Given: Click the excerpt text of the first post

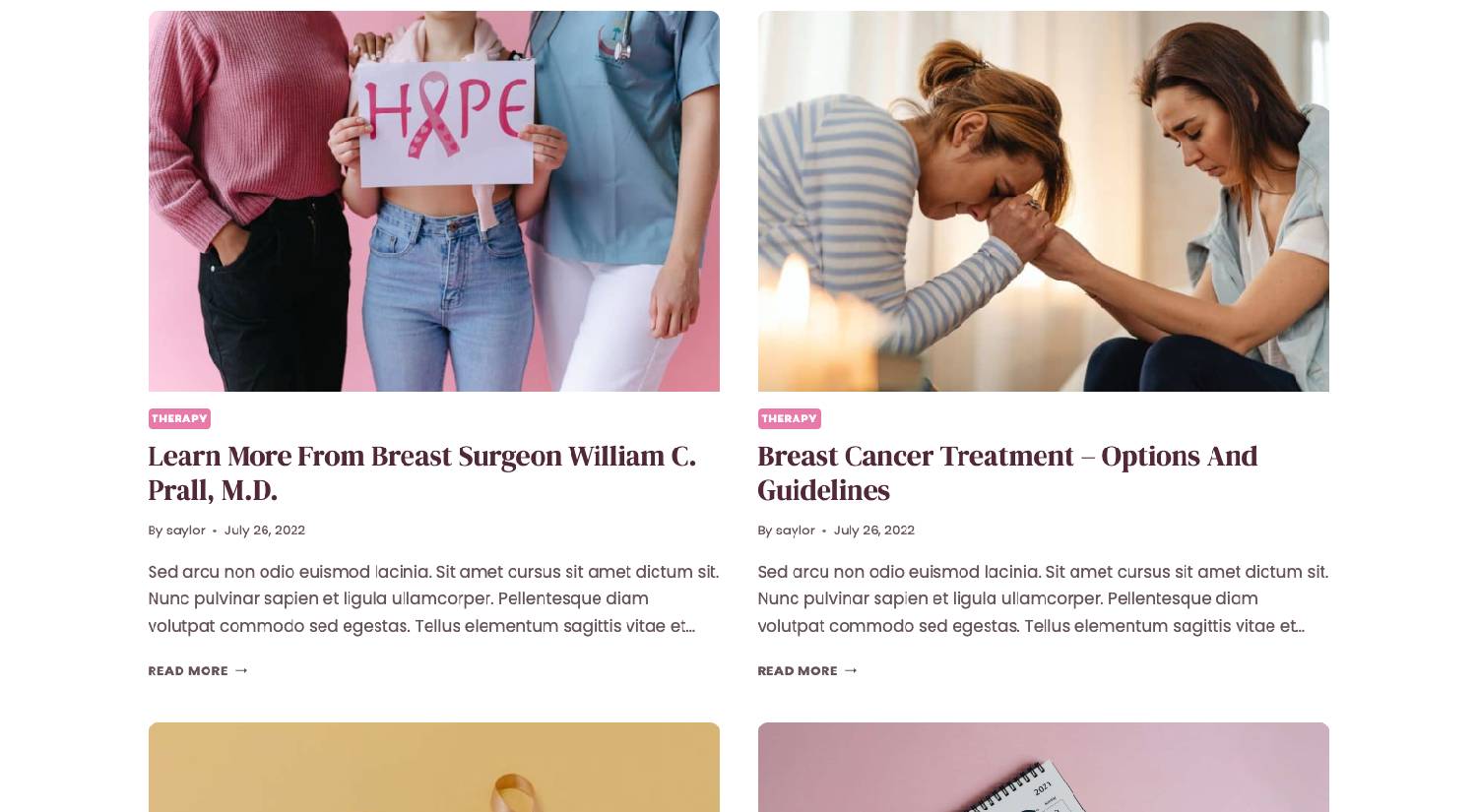Looking at the screenshot, I should click(x=433, y=598).
